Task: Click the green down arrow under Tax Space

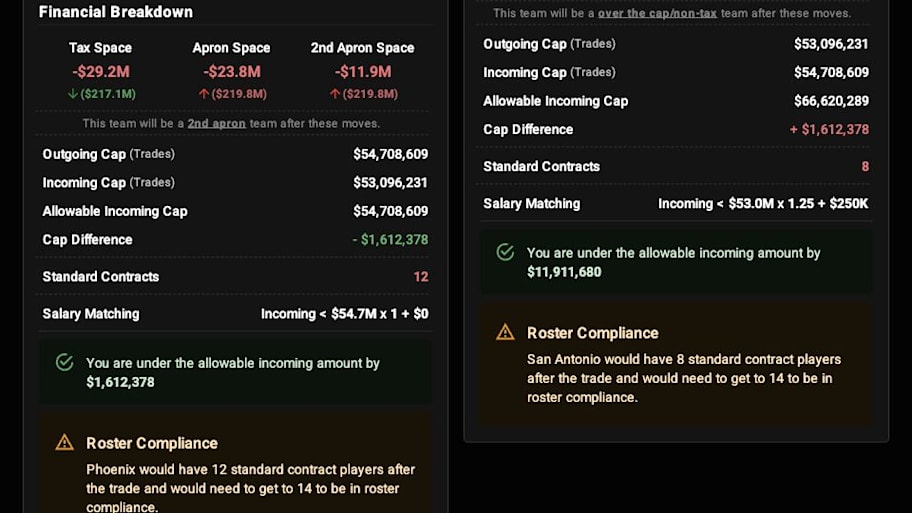Action: point(72,94)
